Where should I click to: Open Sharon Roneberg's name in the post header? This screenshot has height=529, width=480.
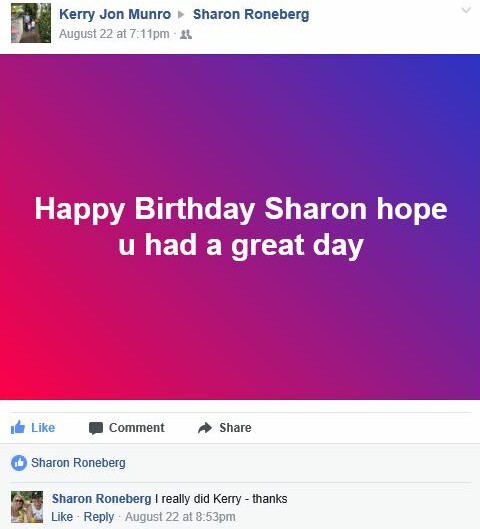click(251, 15)
